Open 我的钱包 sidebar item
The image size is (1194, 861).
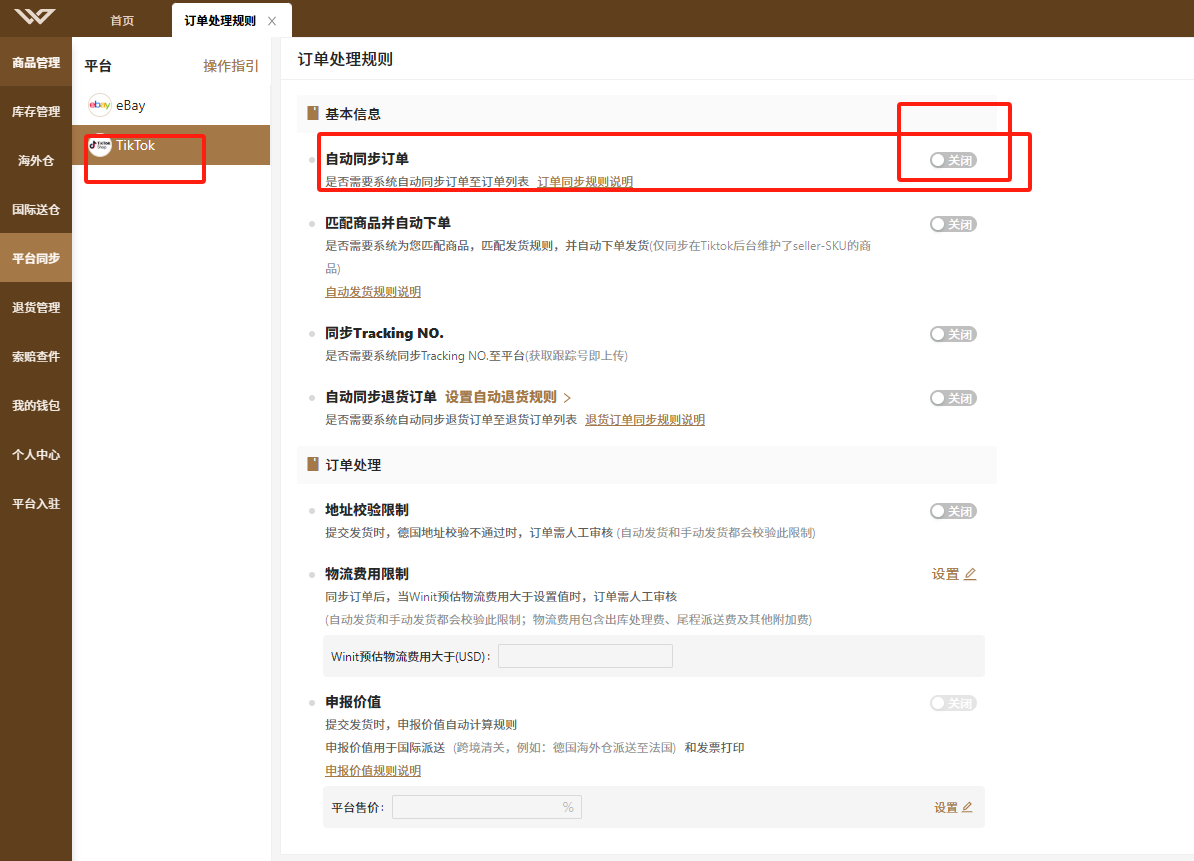[x=36, y=405]
